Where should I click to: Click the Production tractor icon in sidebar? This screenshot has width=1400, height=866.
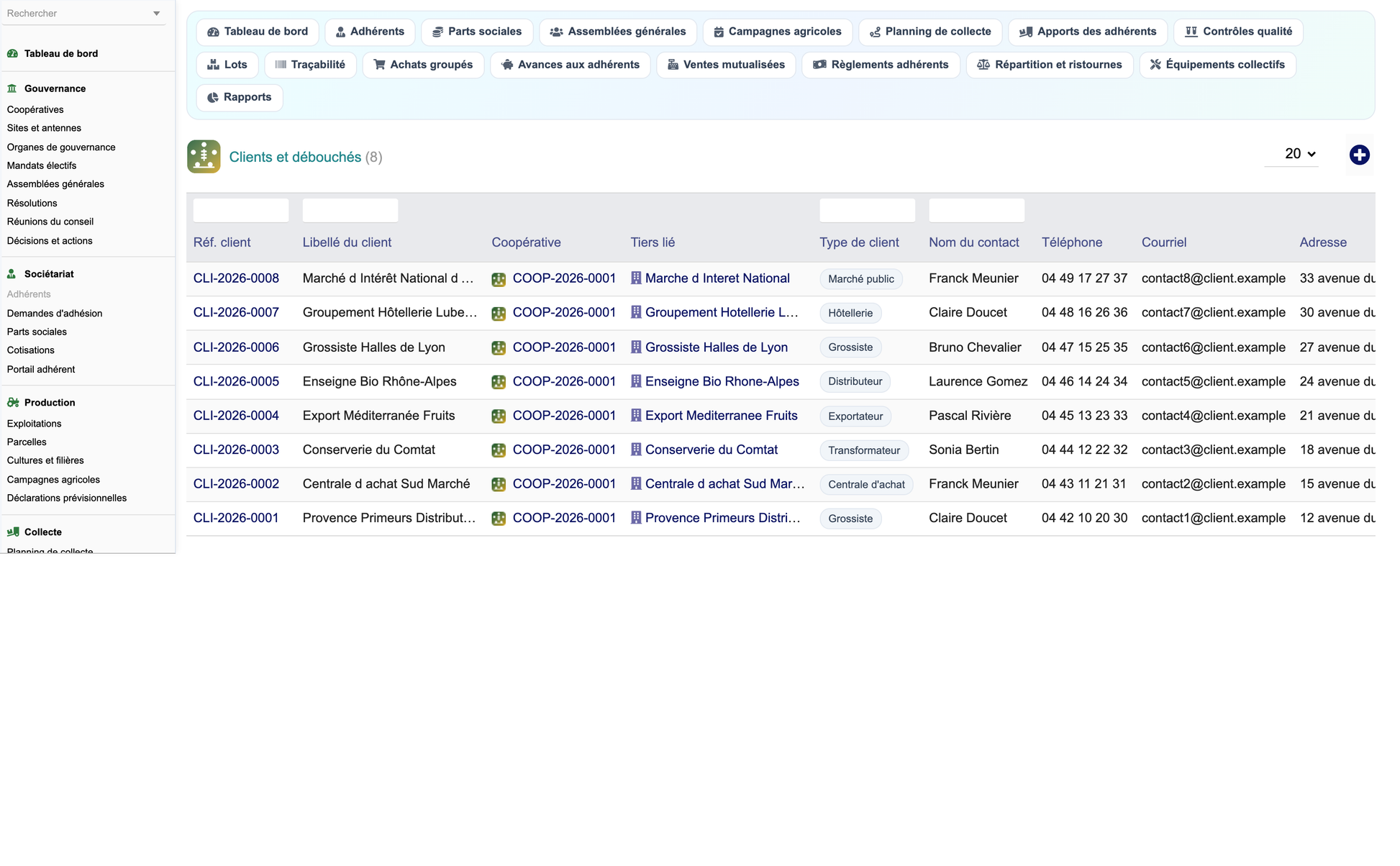point(13,402)
